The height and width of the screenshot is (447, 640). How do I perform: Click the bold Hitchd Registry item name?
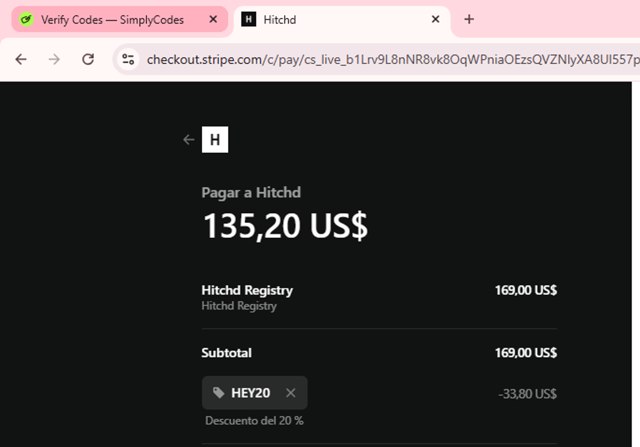tap(247, 290)
